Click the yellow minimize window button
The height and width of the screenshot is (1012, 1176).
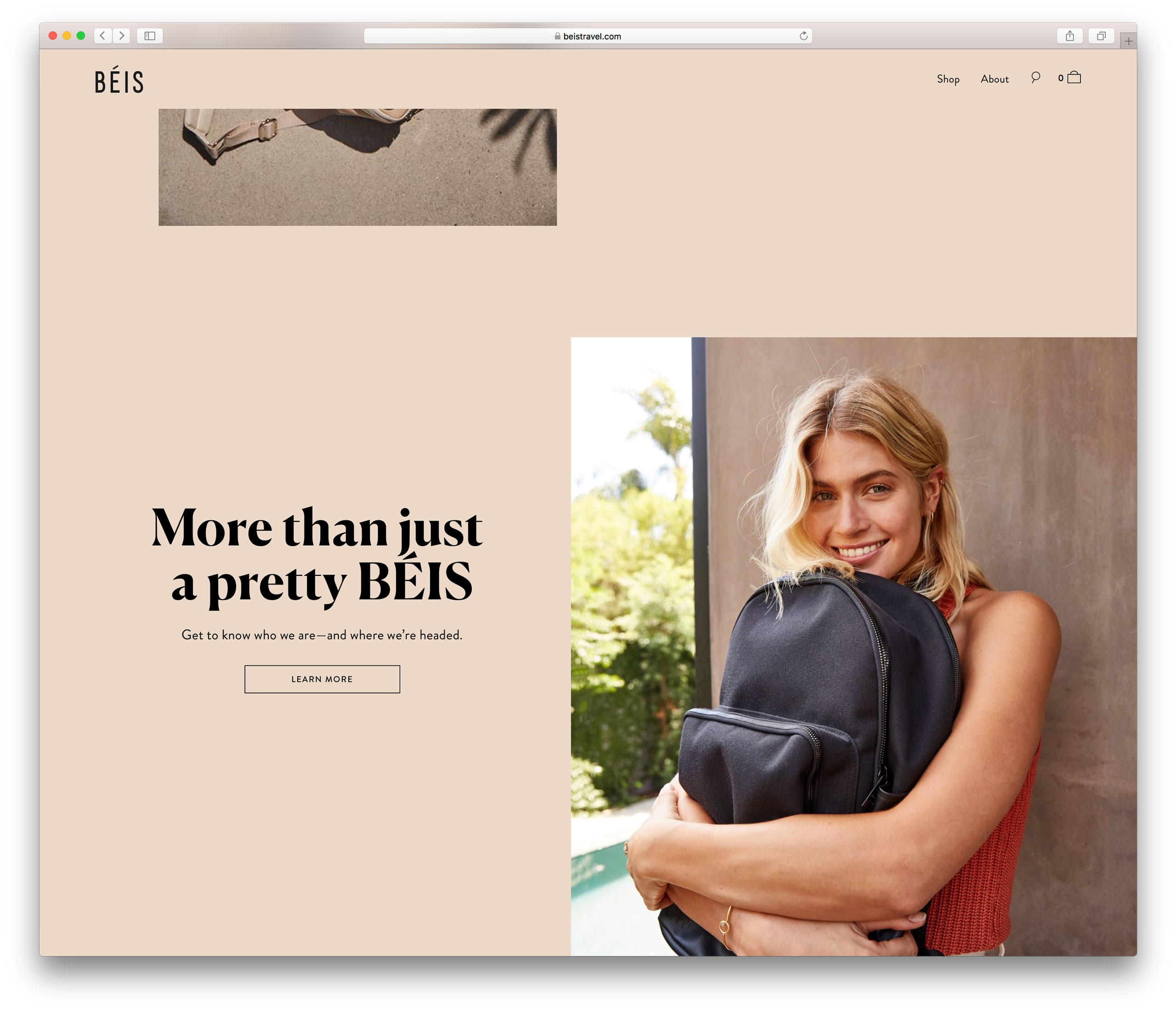coord(67,36)
